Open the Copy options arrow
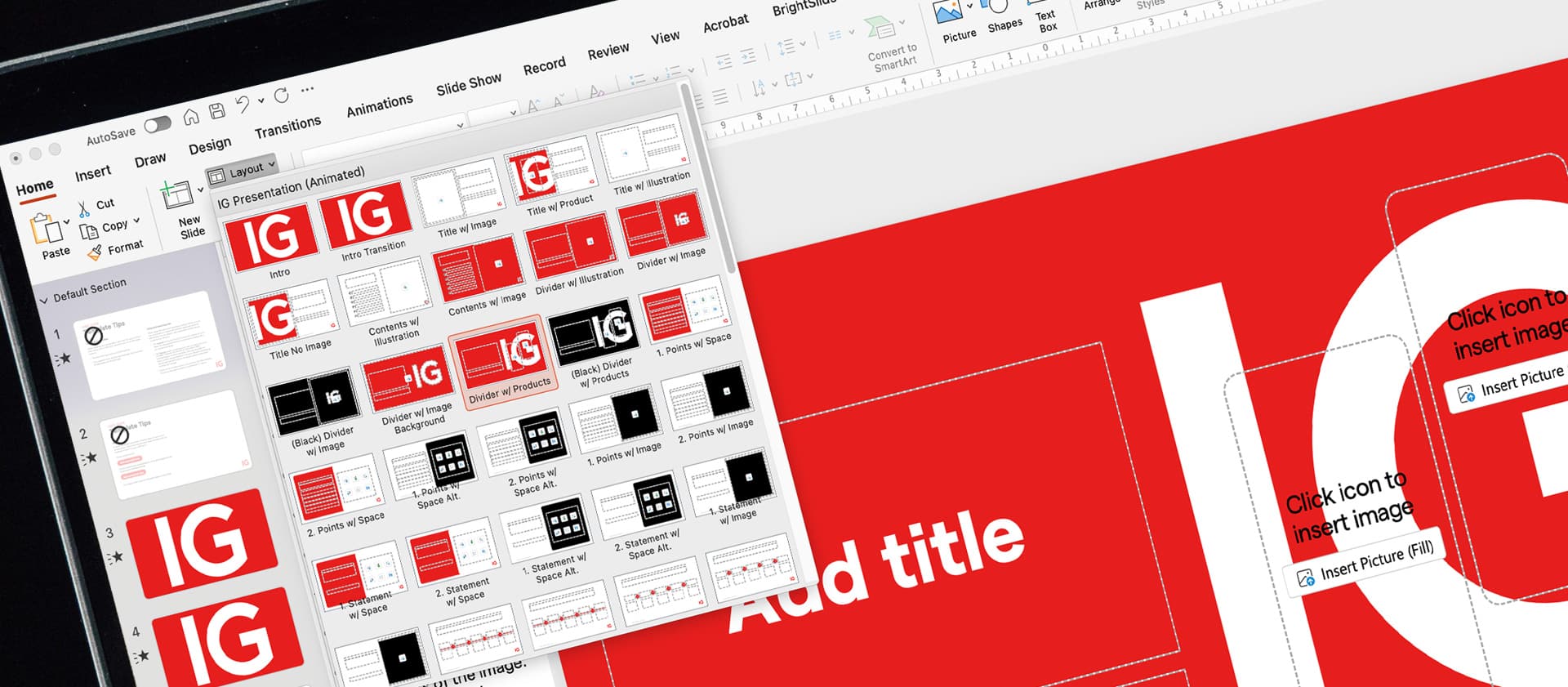 [136, 221]
